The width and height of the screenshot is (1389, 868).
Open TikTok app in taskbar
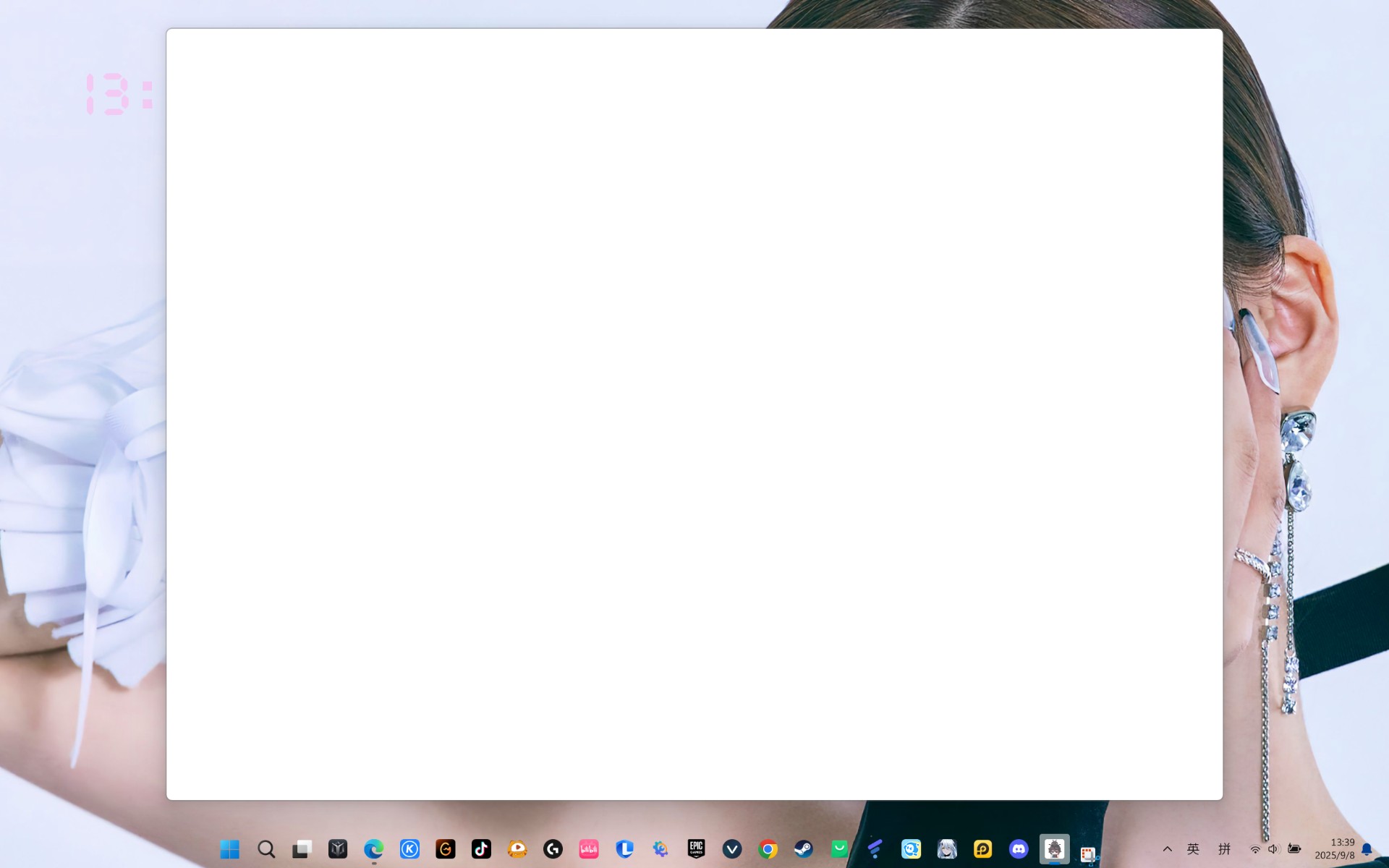click(x=481, y=849)
